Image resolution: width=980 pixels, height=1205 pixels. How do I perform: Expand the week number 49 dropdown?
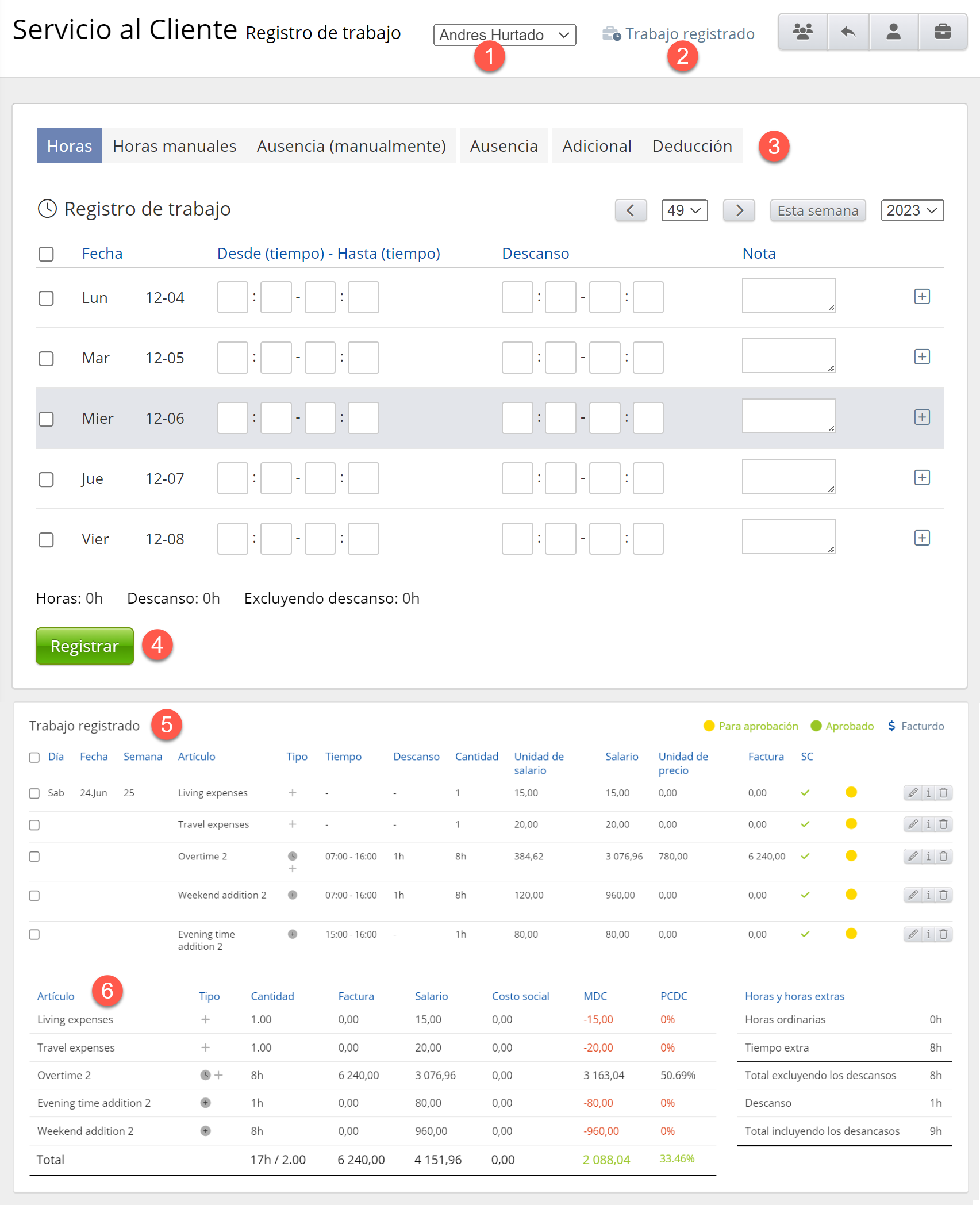pyautogui.click(x=684, y=210)
